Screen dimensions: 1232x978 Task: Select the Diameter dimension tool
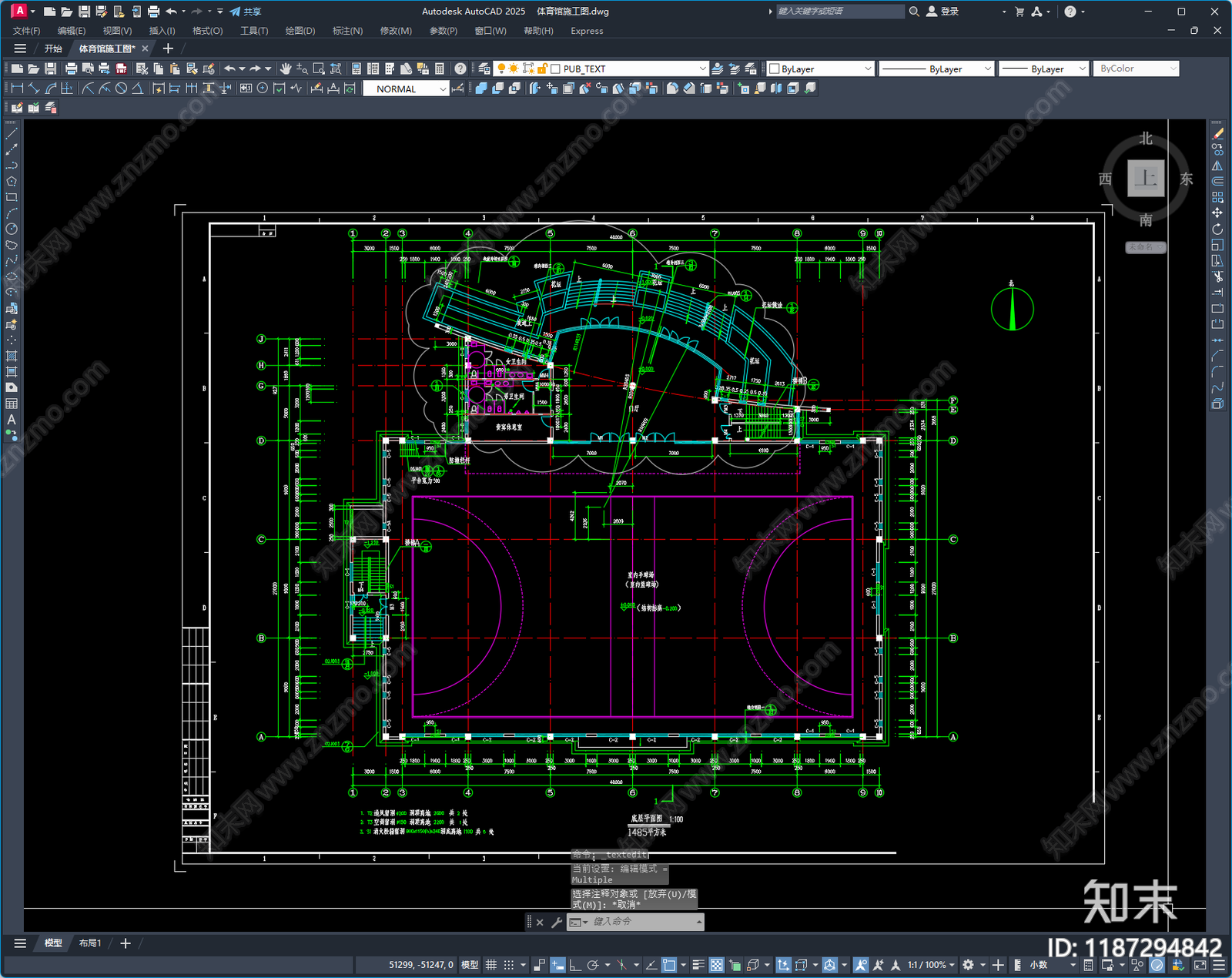[121, 89]
